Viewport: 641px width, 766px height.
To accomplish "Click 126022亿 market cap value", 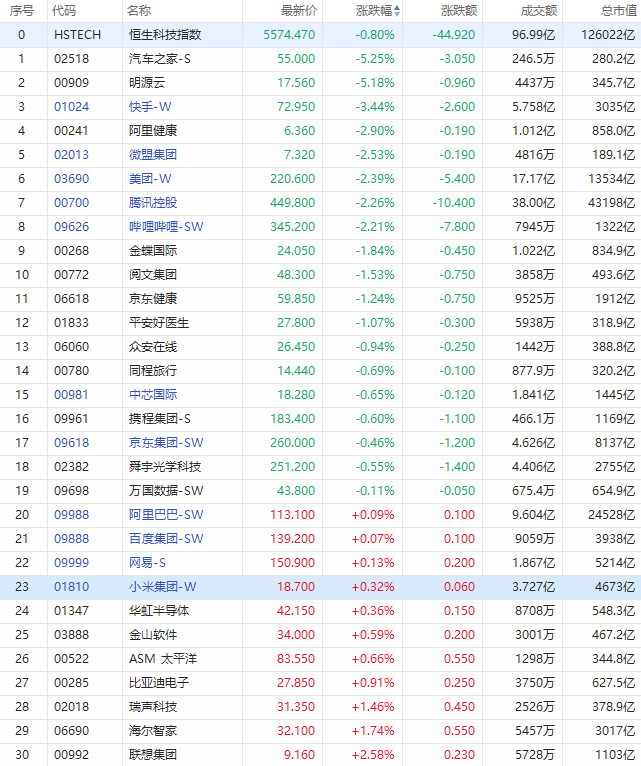I will click(608, 35).
